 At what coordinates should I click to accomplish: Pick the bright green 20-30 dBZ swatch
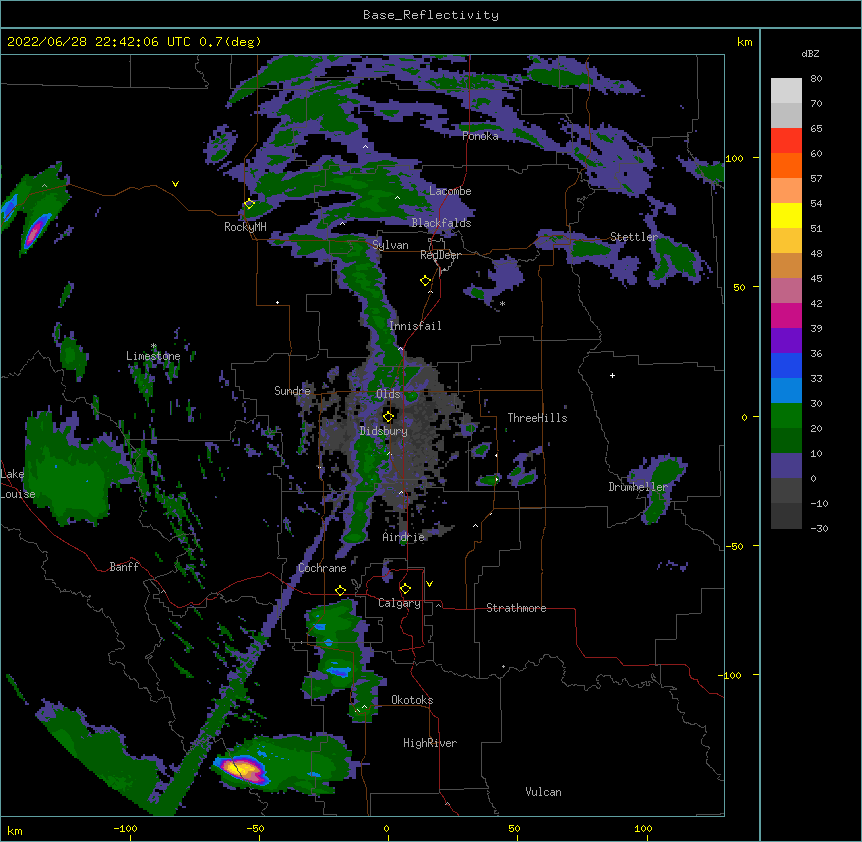pyautogui.click(x=786, y=416)
